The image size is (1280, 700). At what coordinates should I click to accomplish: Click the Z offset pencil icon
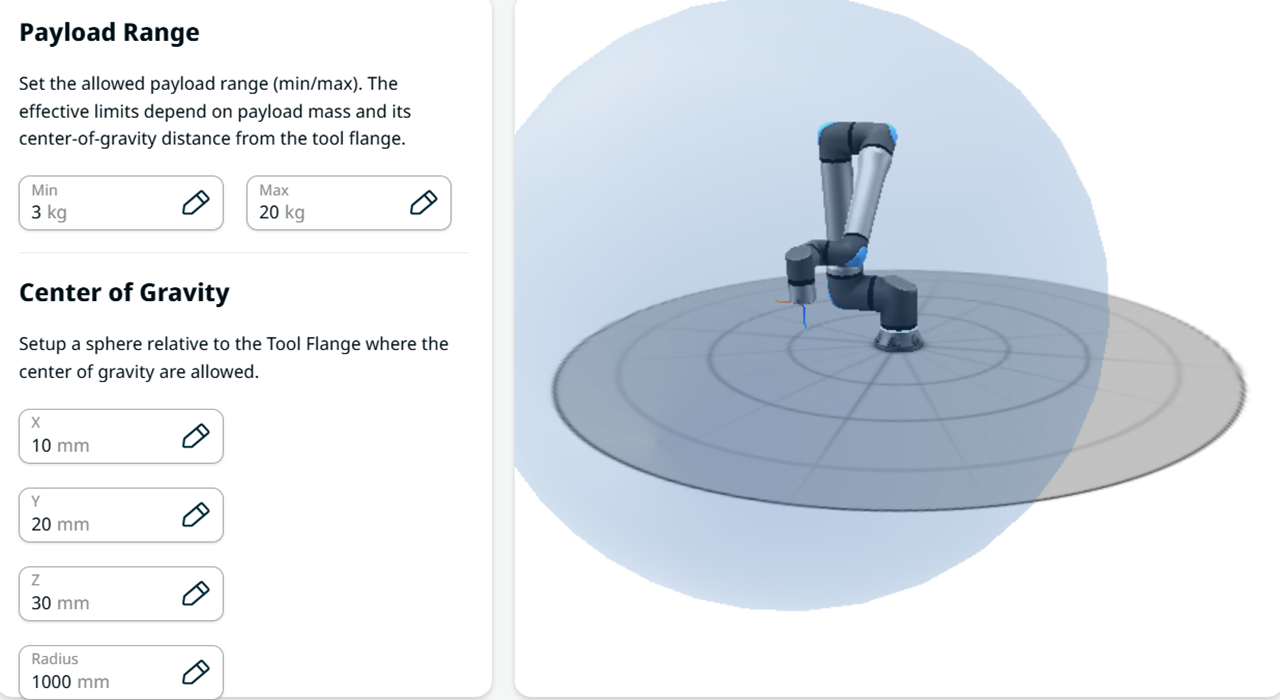195,594
